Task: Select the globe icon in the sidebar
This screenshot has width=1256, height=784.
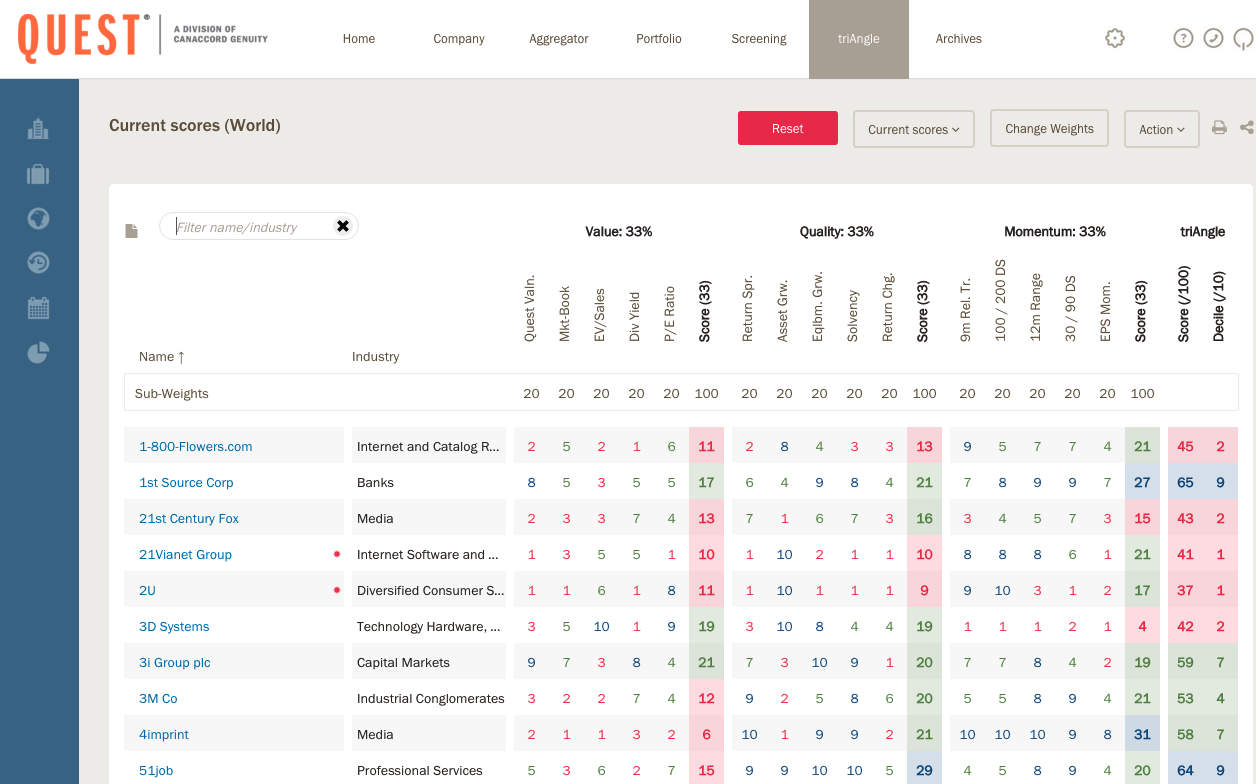Action: pos(38,218)
